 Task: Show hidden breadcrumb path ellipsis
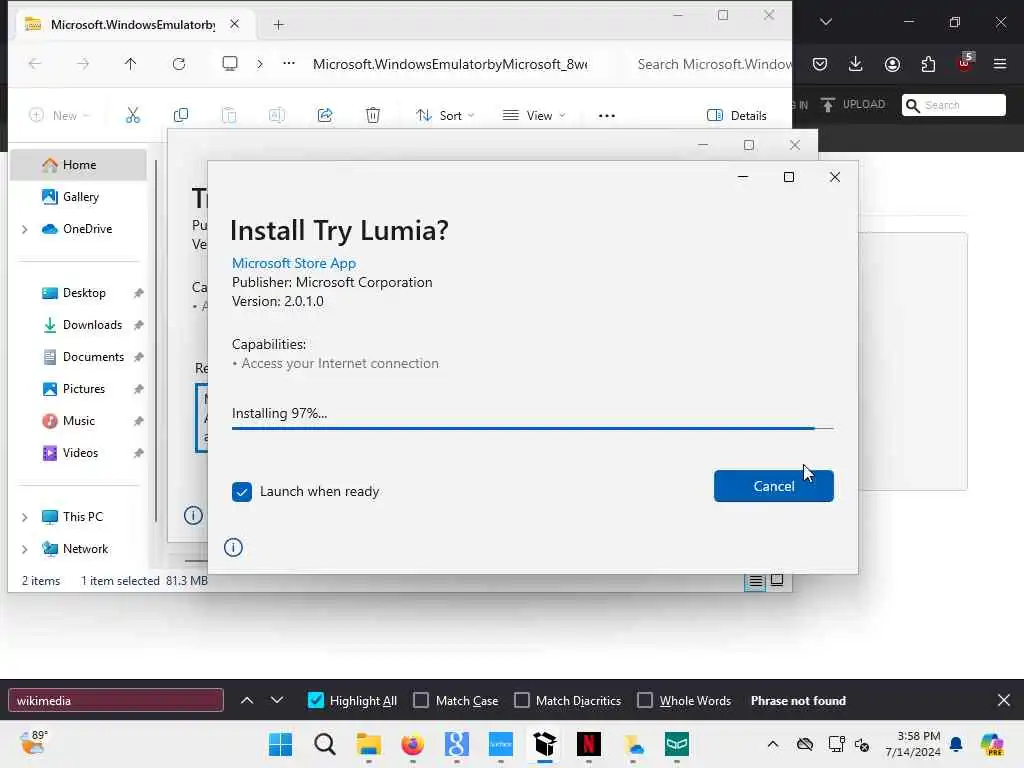click(x=289, y=63)
